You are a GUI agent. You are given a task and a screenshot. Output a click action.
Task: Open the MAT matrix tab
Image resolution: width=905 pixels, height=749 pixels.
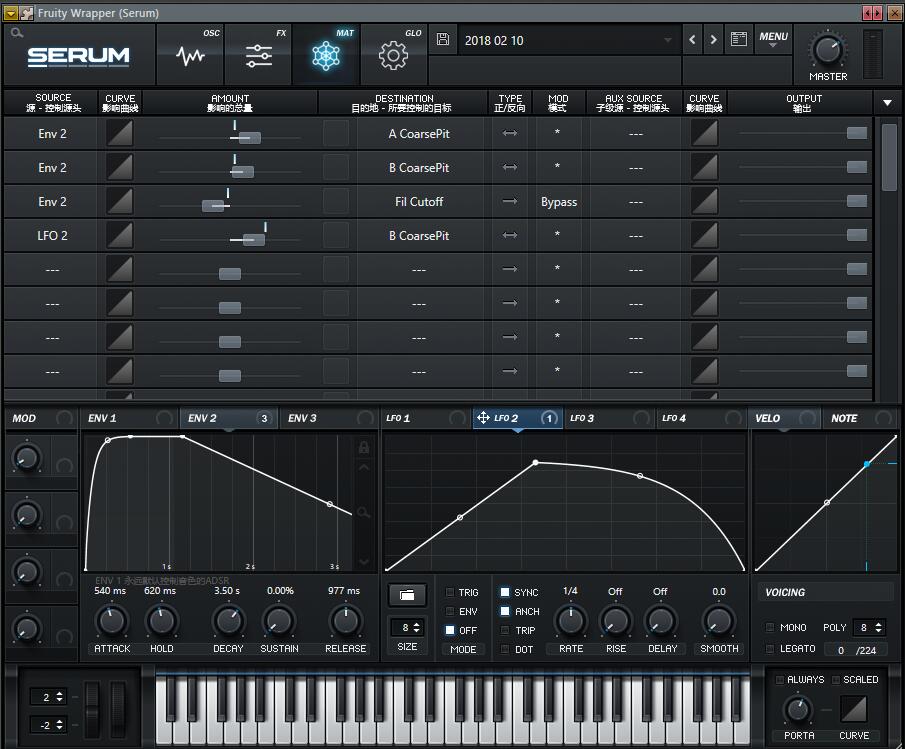click(x=326, y=55)
